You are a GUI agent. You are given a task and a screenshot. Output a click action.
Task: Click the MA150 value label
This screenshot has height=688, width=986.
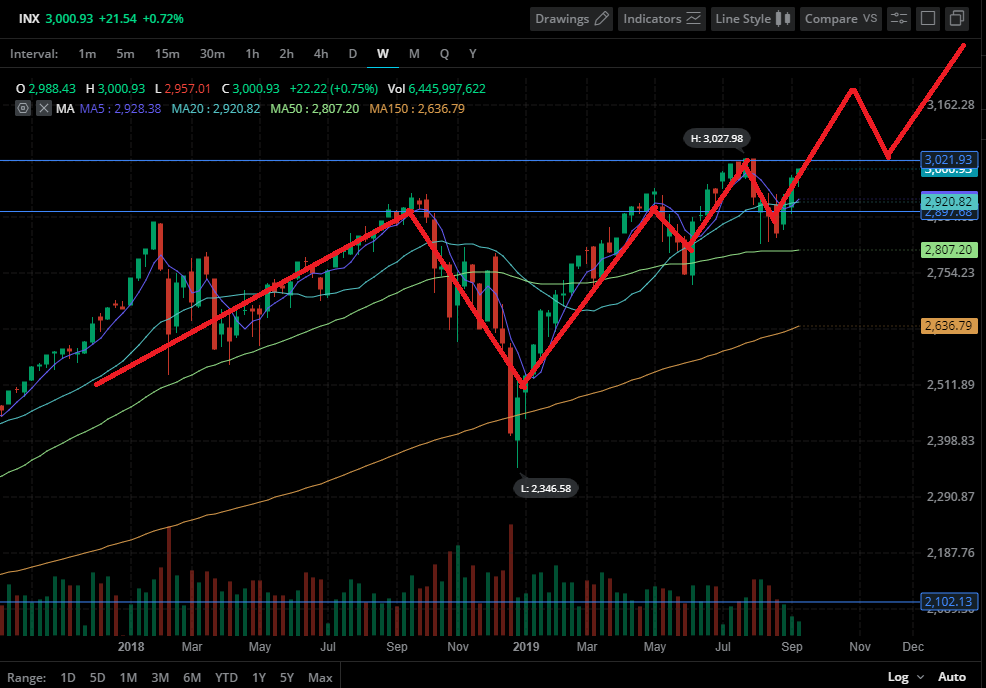[x=417, y=108]
